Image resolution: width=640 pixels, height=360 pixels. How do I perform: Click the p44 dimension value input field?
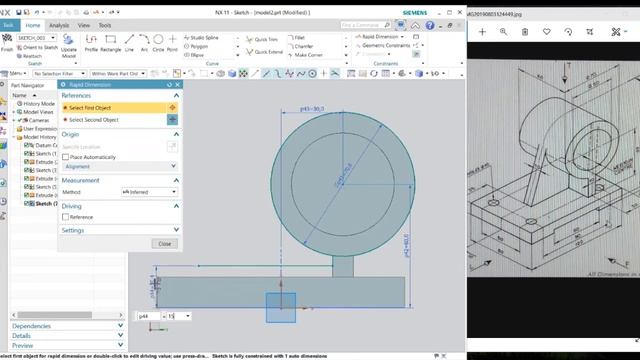(176, 316)
